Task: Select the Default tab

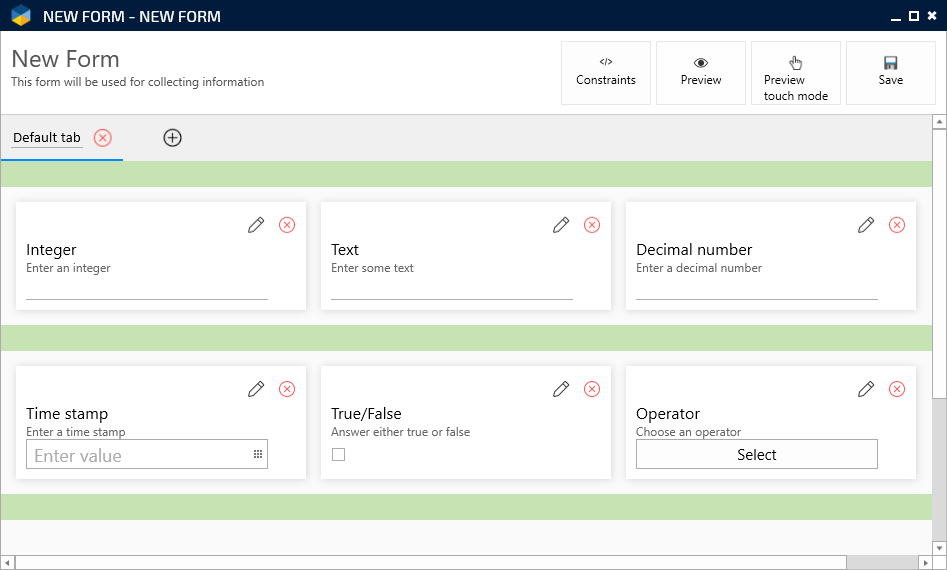Action: click(47, 138)
